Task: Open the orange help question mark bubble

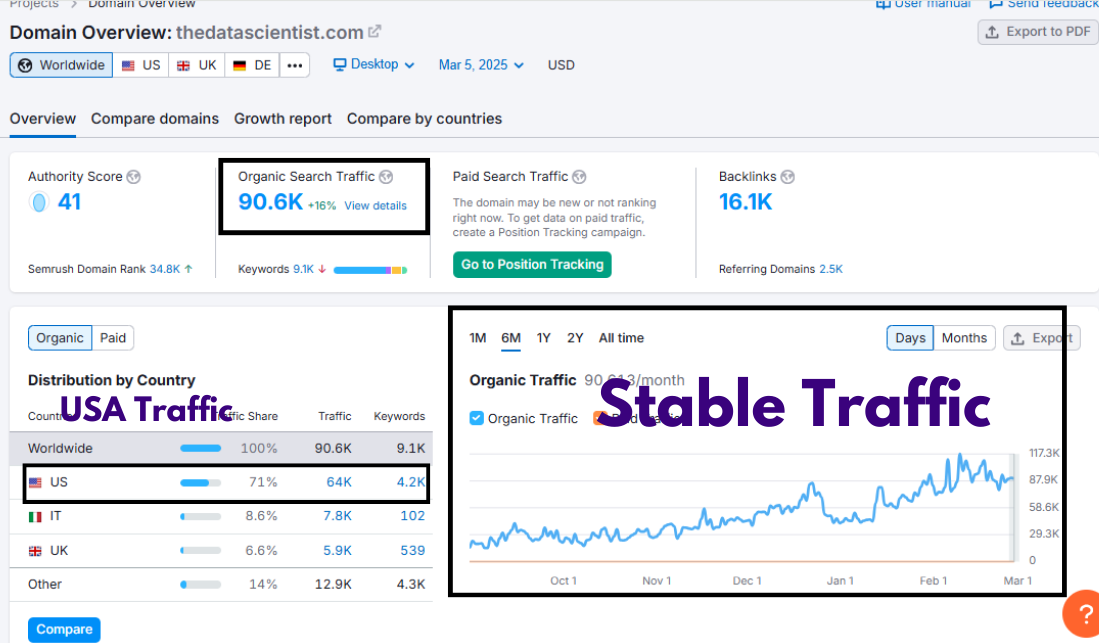Action: point(1081,613)
